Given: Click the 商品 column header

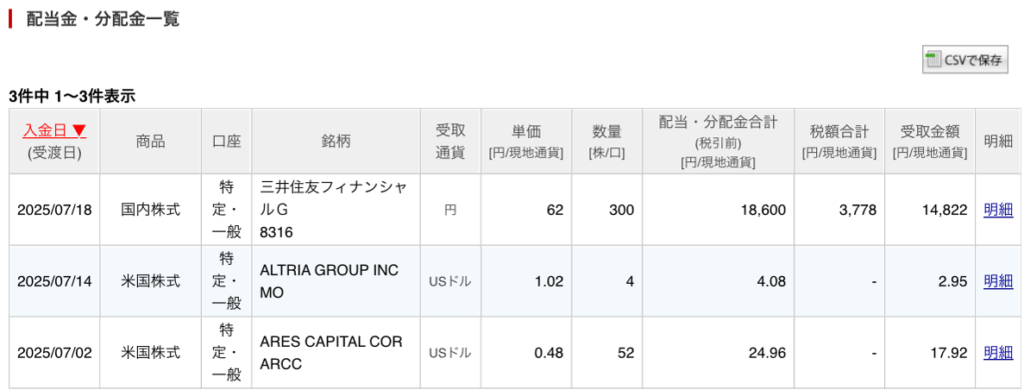Looking at the screenshot, I should click(151, 141).
